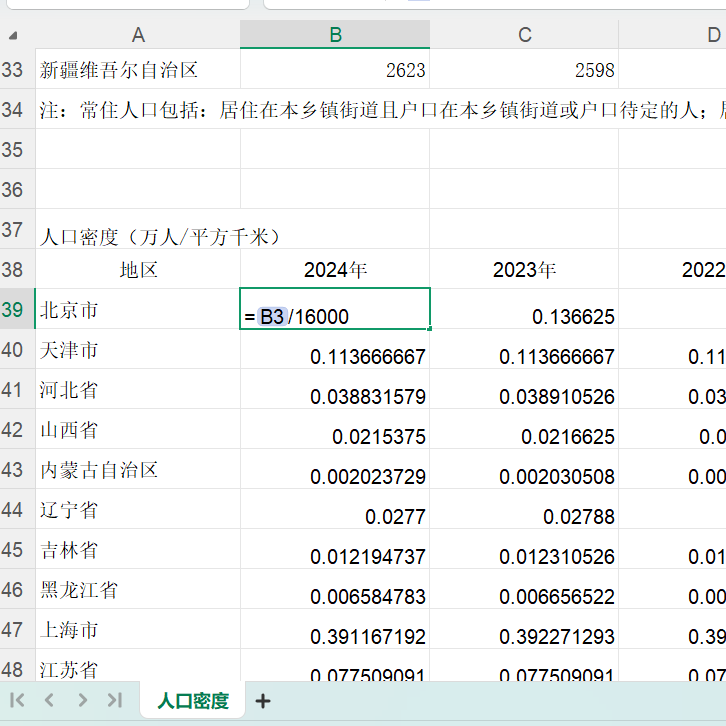Click cell with value 2598
Image resolution: width=726 pixels, height=726 pixels.
(524, 70)
